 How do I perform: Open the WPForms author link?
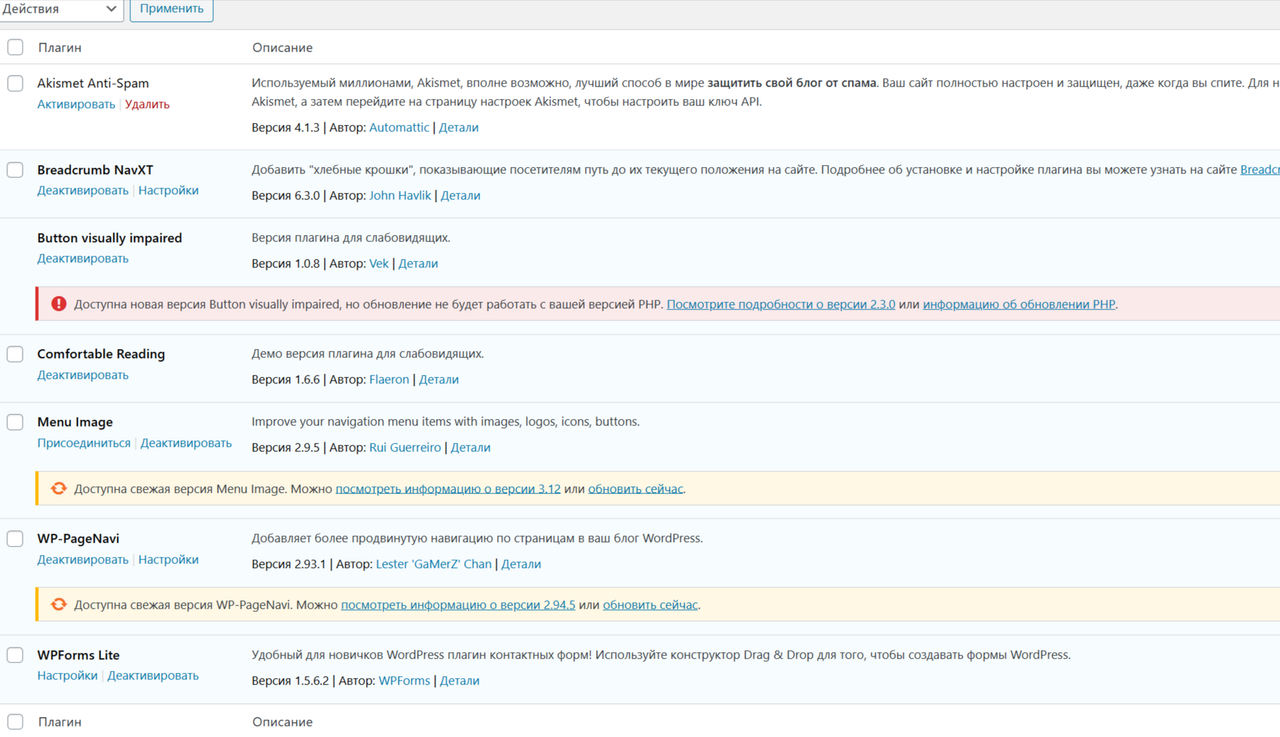point(404,680)
